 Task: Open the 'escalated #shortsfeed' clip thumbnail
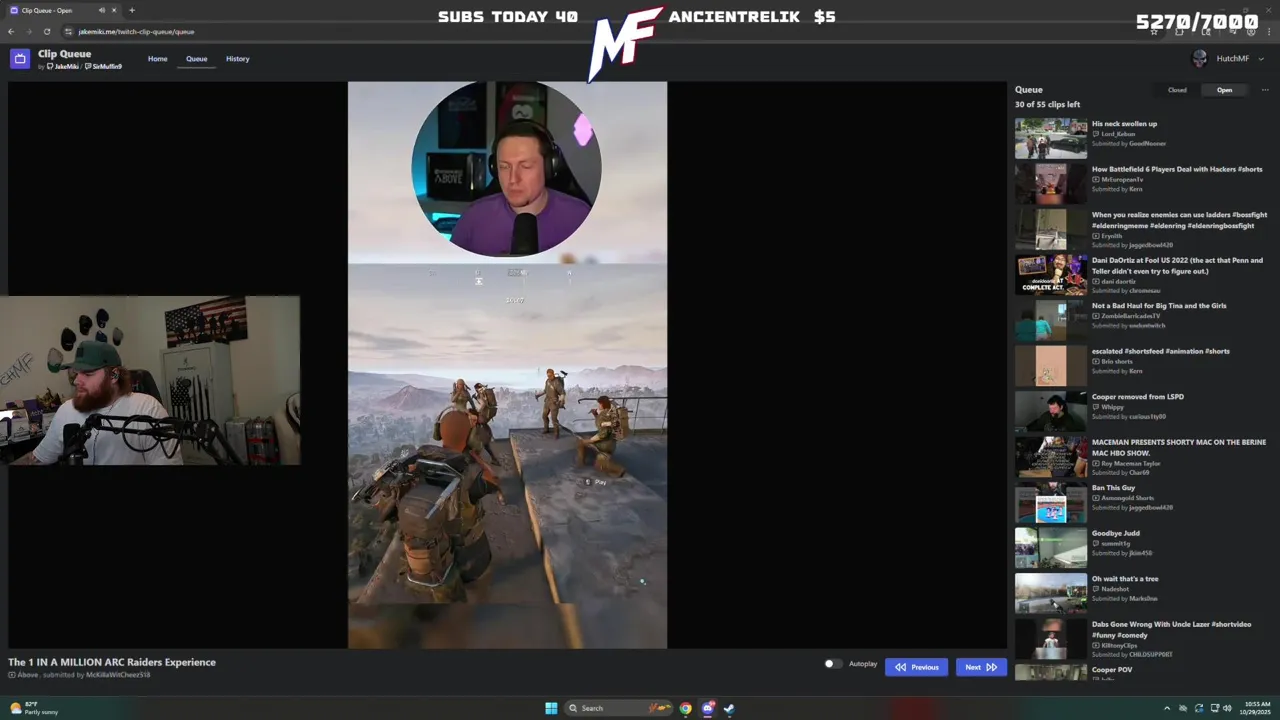1051,366
